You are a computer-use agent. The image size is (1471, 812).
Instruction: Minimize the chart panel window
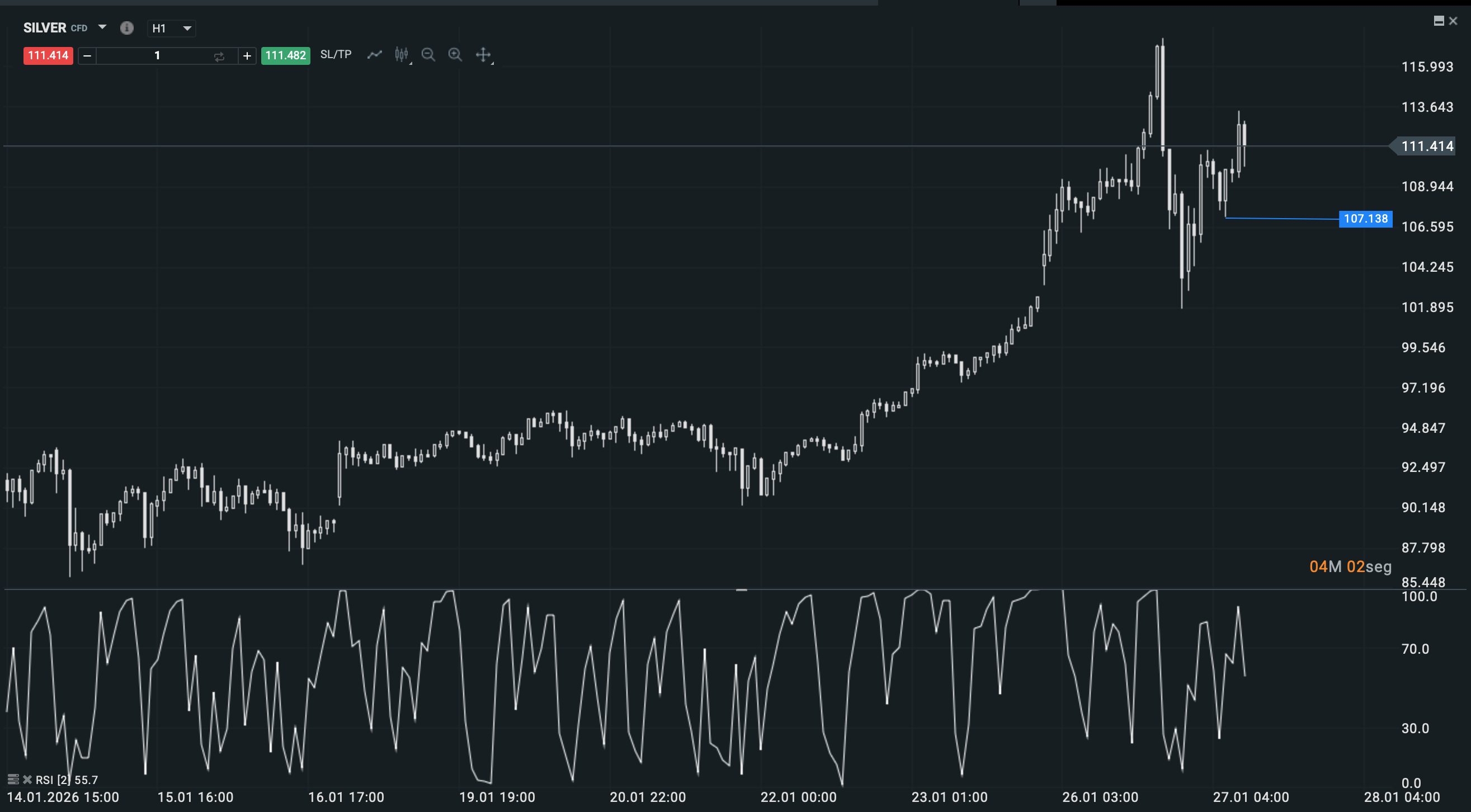(x=1439, y=21)
